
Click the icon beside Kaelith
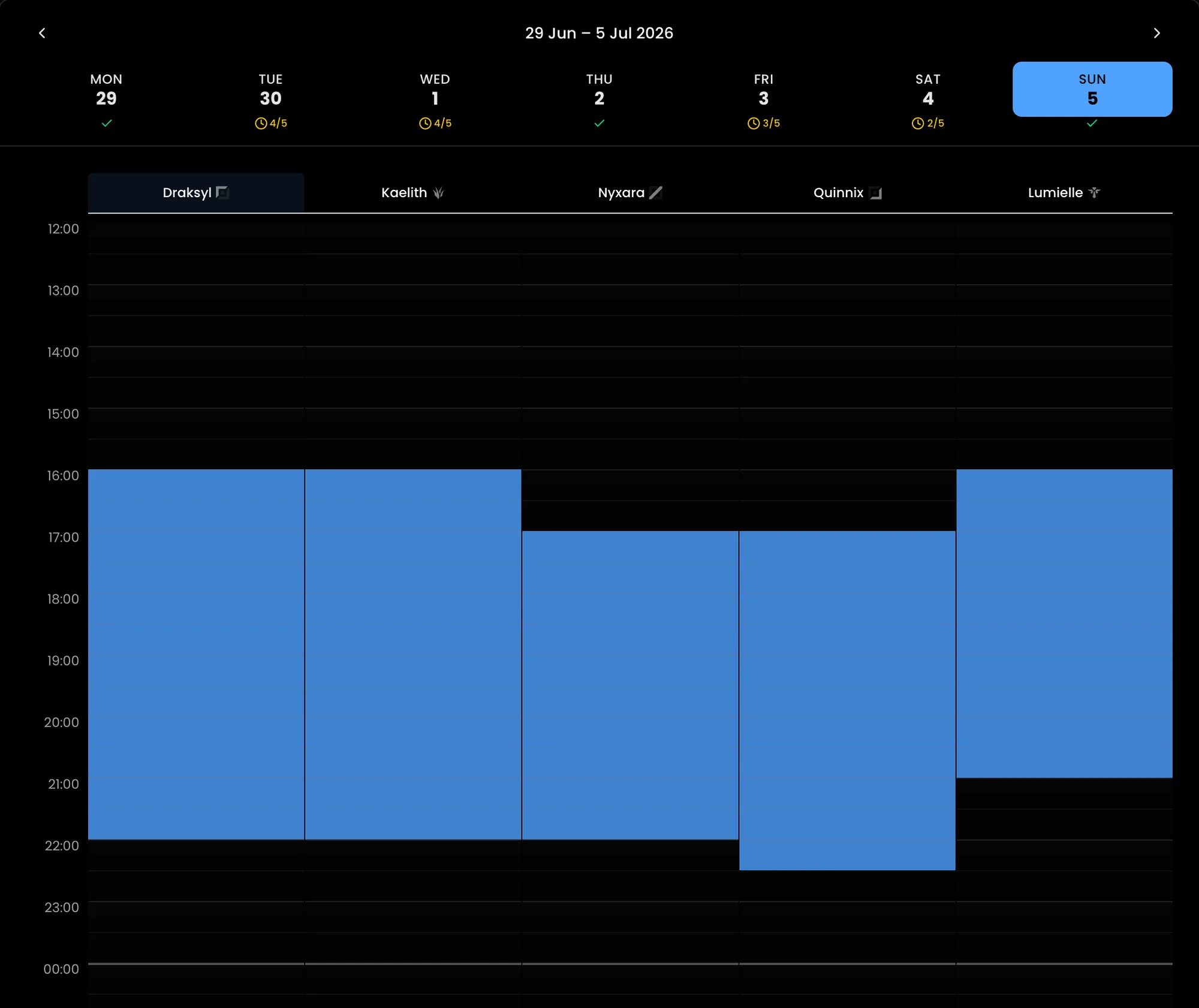(x=439, y=192)
